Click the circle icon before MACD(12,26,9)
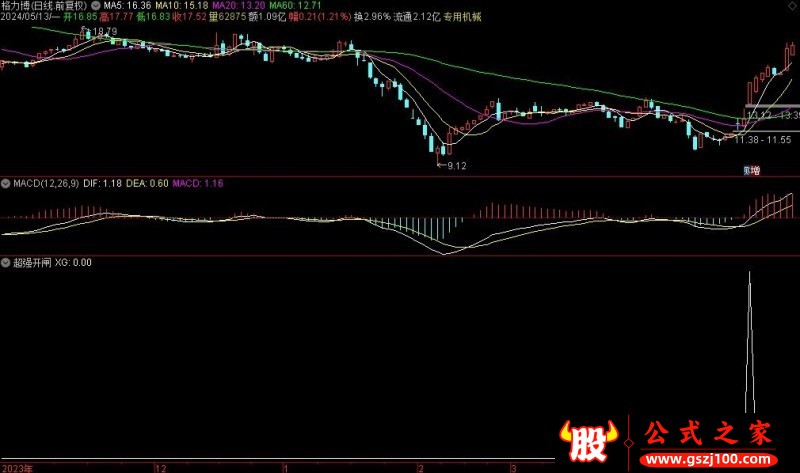The height and width of the screenshot is (473, 800). [5, 184]
